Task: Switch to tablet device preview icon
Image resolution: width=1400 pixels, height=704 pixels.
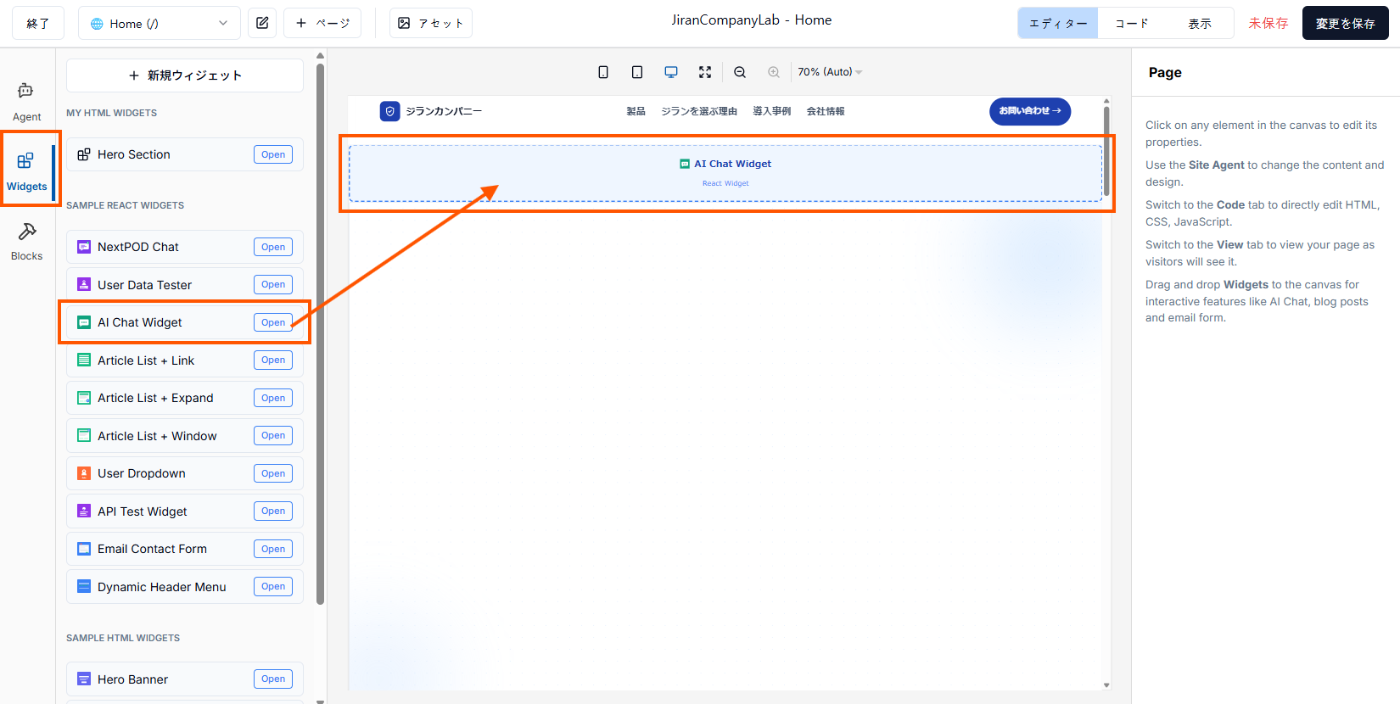Action: tap(637, 72)
